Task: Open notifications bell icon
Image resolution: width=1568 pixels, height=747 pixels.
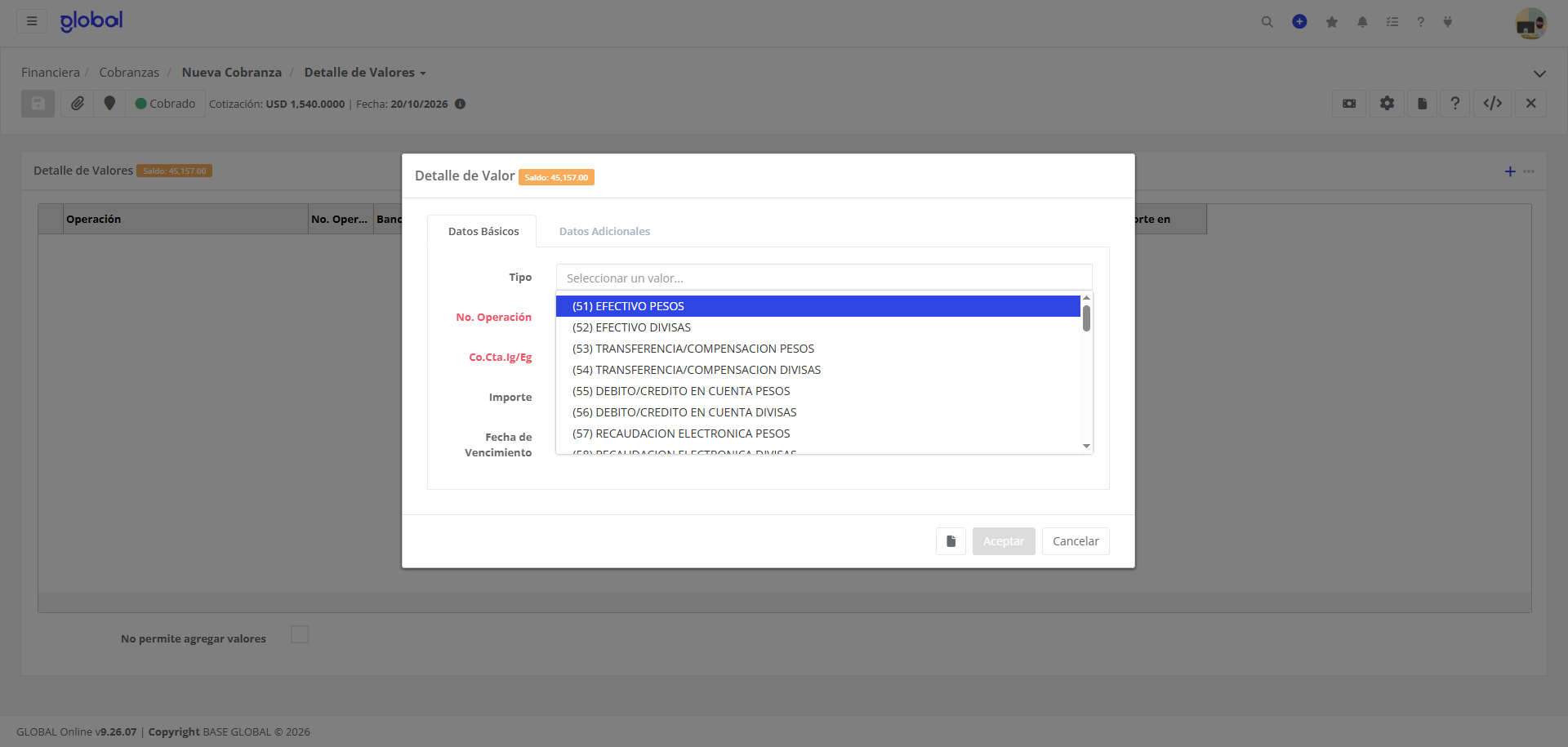Action: 1362,22
